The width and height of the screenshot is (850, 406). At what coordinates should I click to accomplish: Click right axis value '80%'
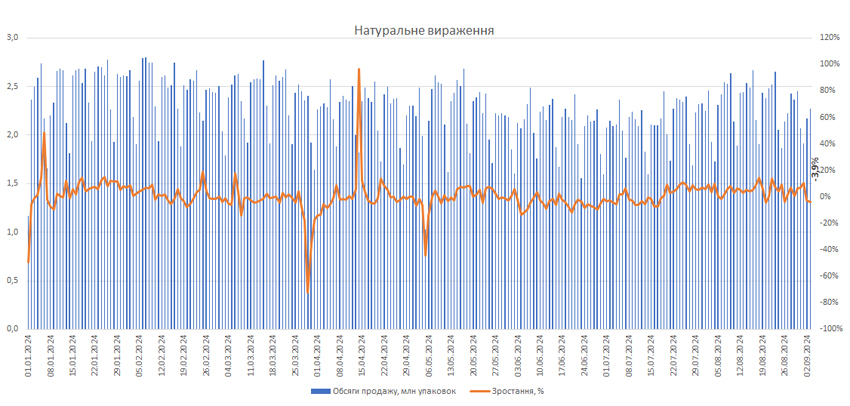point(828,91)
